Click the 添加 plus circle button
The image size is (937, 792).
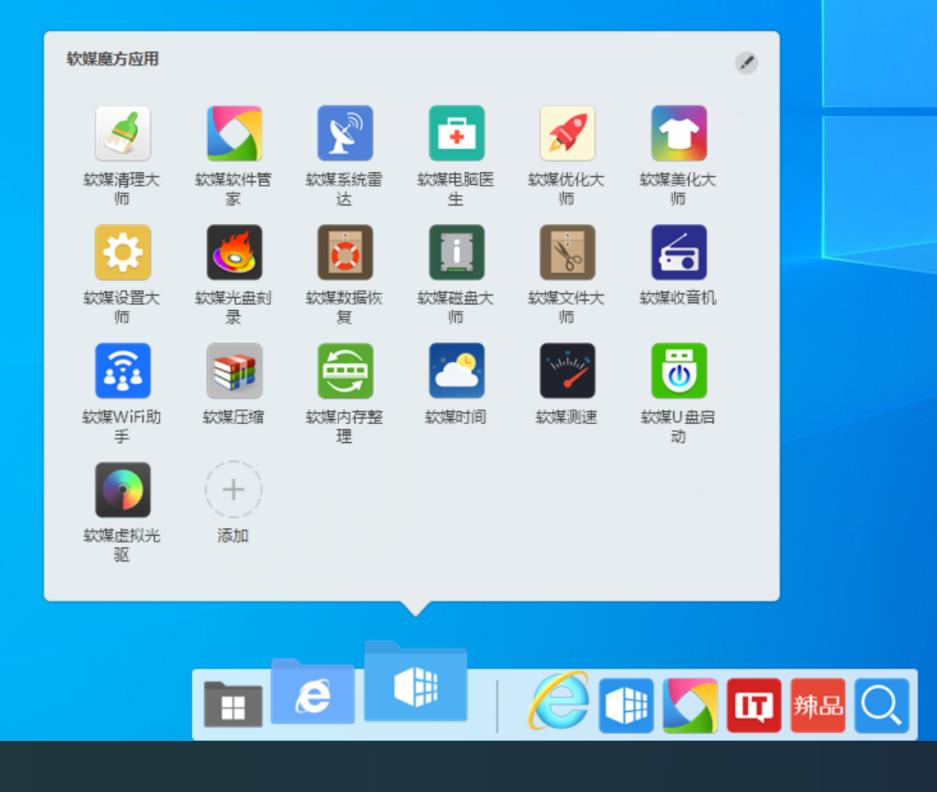(233, 490)
